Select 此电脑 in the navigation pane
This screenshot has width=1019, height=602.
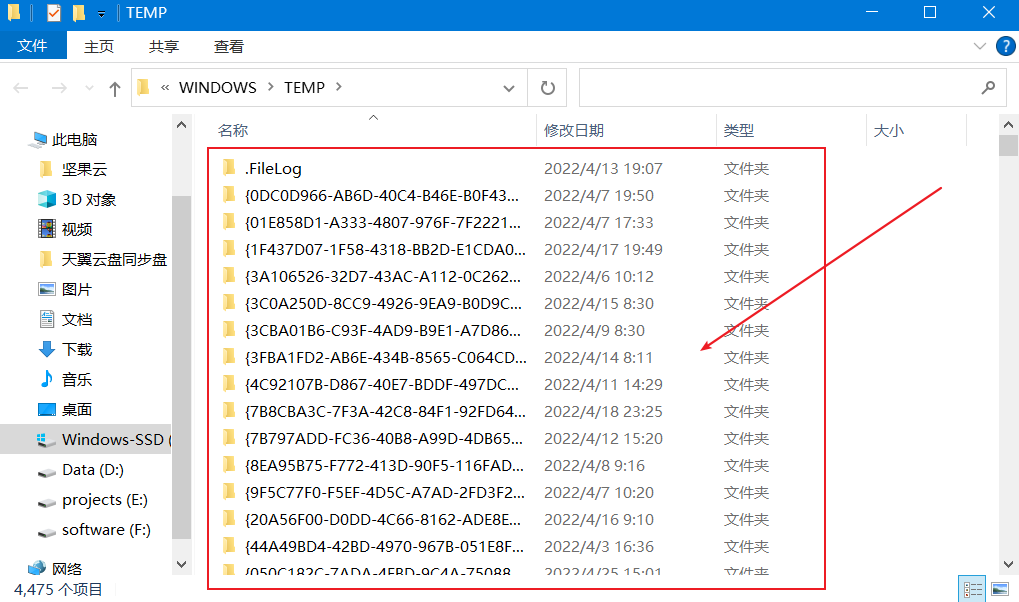click(74, 140)
